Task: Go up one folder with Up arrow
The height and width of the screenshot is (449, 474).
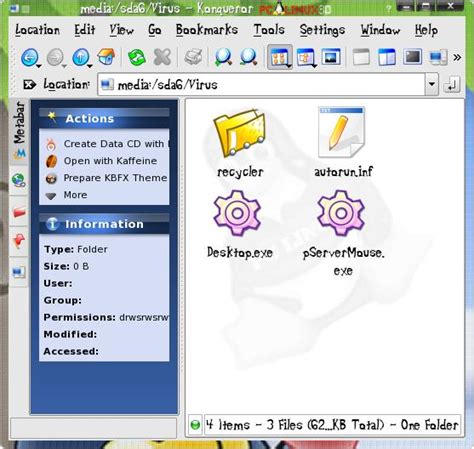Action: click(80, 57)
